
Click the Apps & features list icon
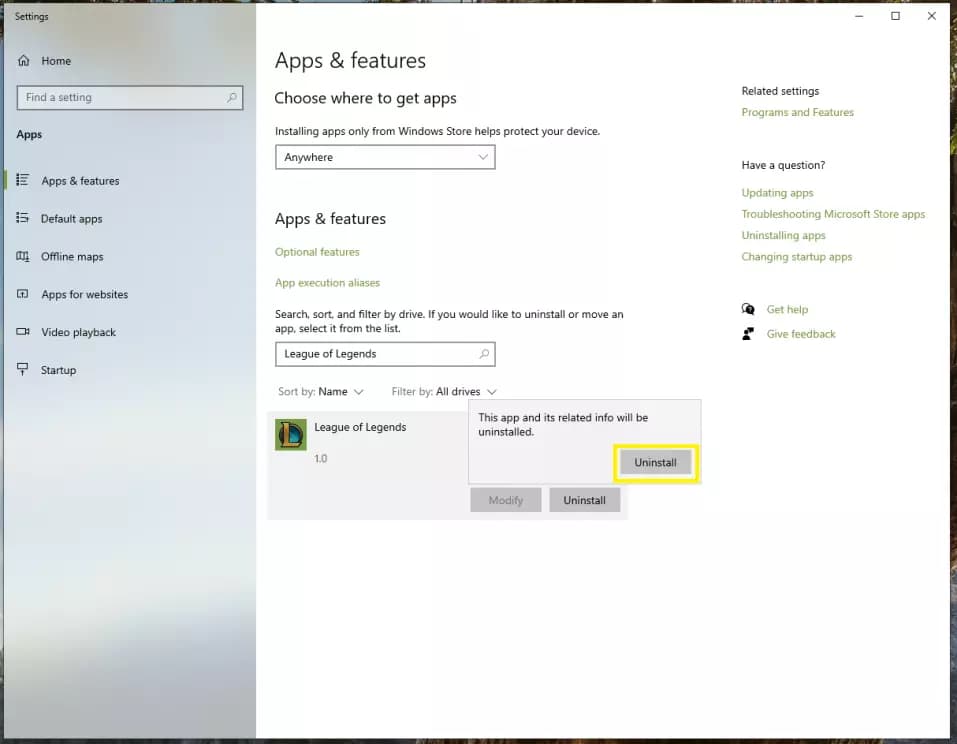[x=23, y=180]
